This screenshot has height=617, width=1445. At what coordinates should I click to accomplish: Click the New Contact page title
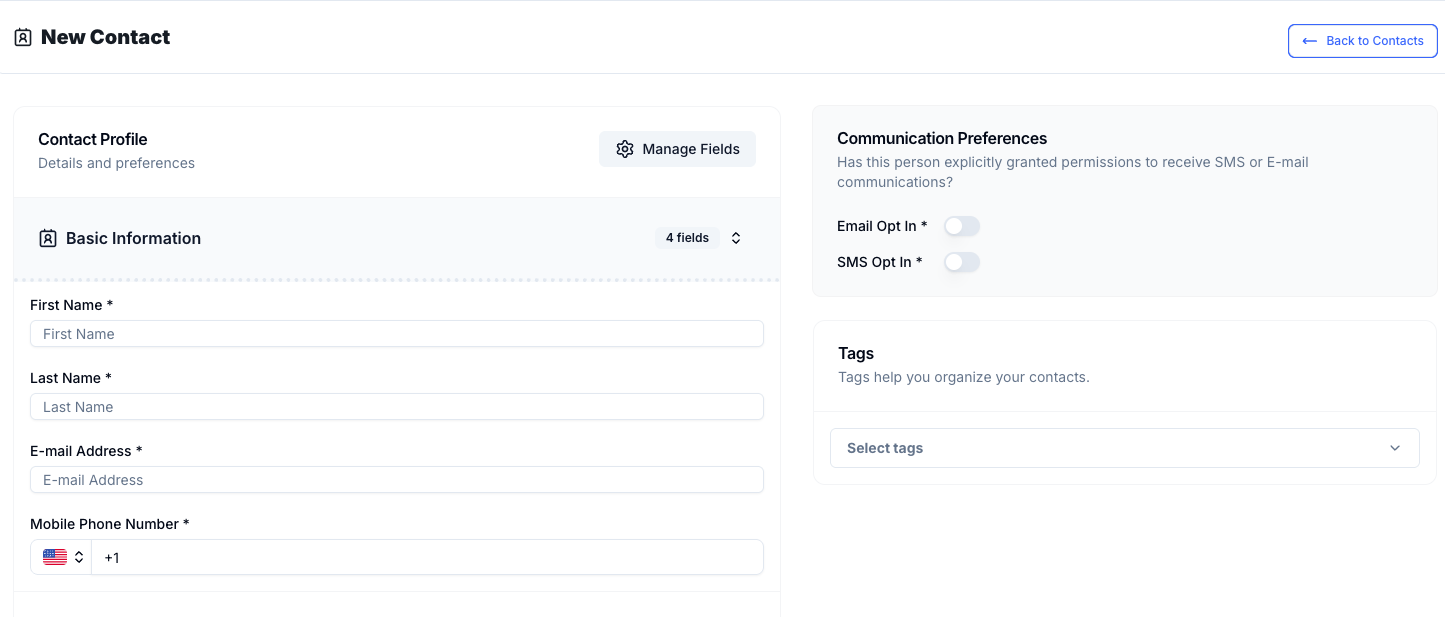tap(105, 37)
